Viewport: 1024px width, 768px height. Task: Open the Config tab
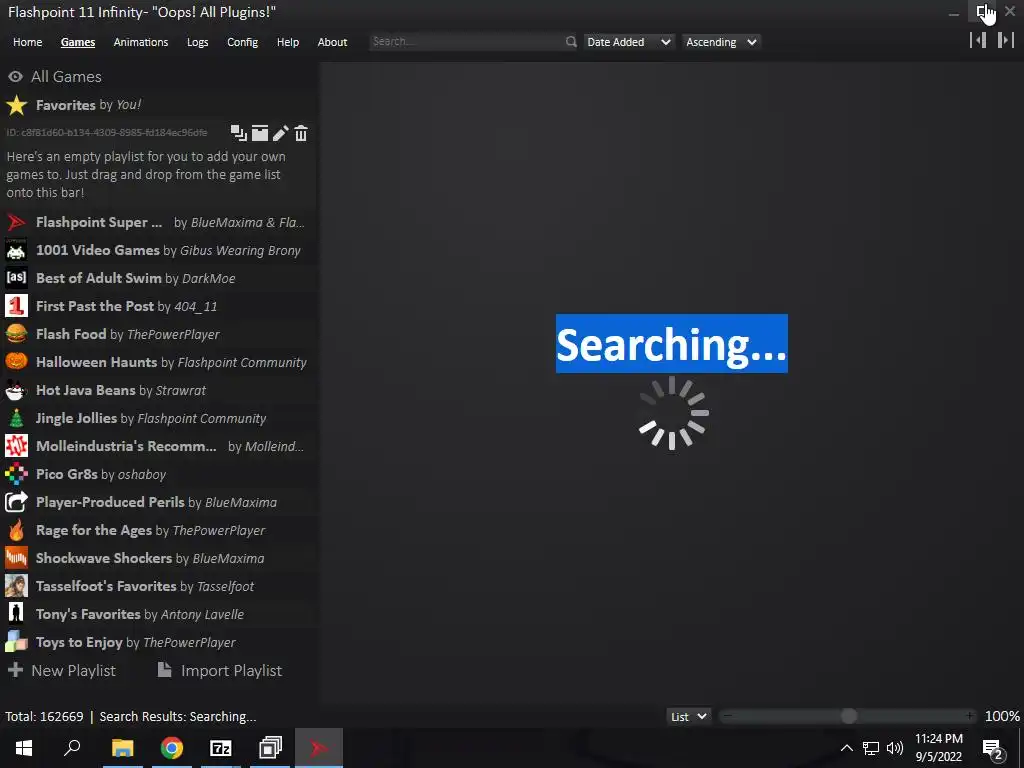[x=242, y=42]
